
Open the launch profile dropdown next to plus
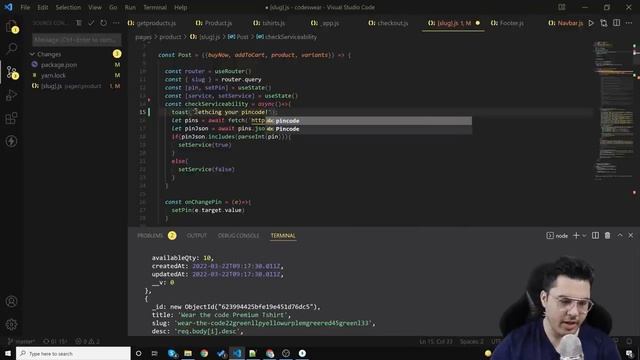[584, 236]
